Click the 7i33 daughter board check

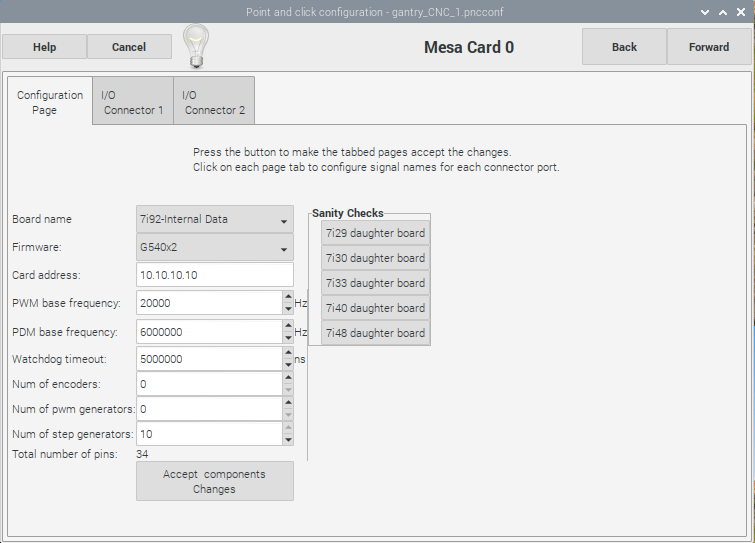pyautogui.click(x=376, y=283)
